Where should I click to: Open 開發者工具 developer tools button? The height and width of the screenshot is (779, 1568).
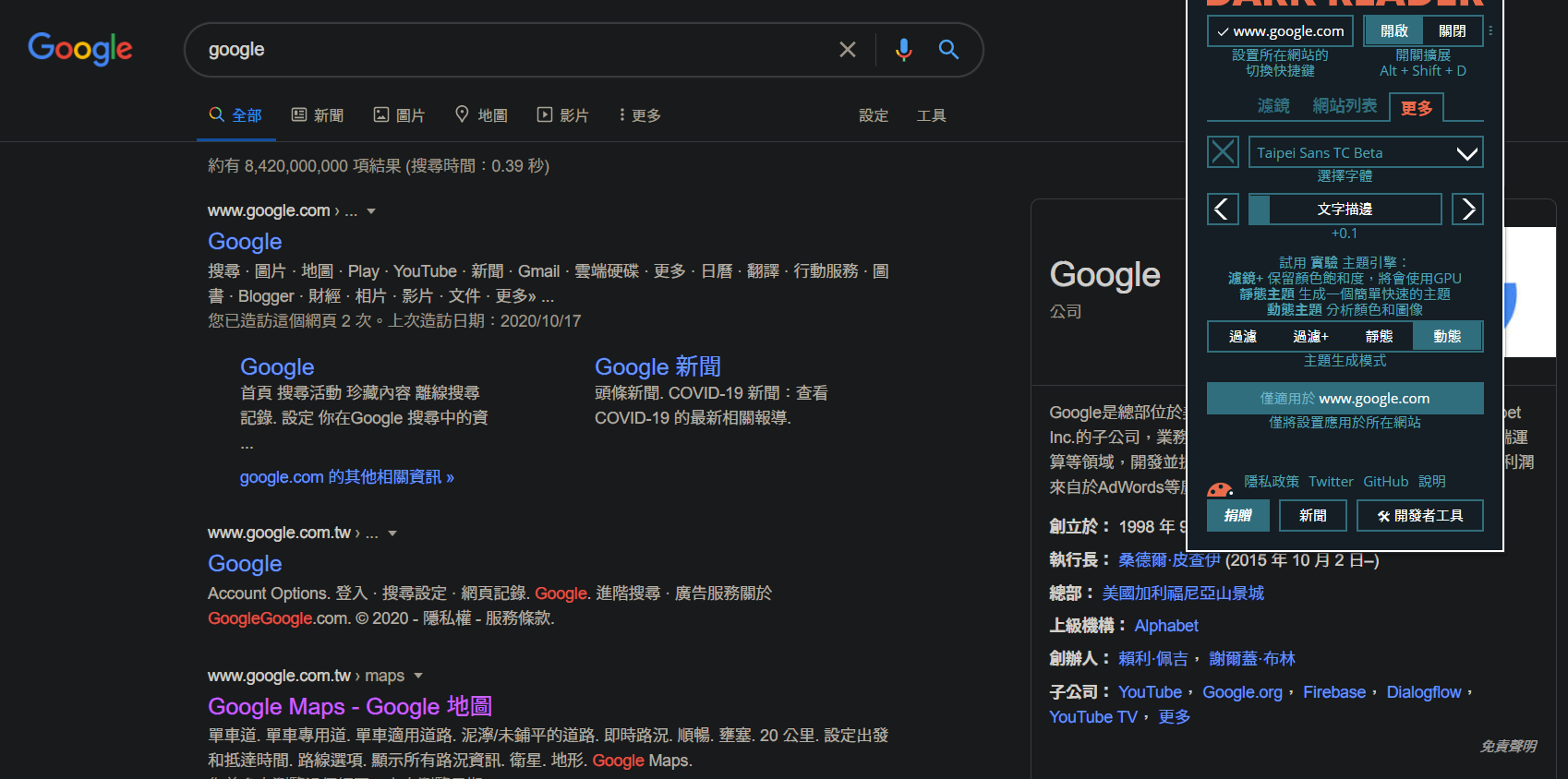click(x=1420, y=516)
